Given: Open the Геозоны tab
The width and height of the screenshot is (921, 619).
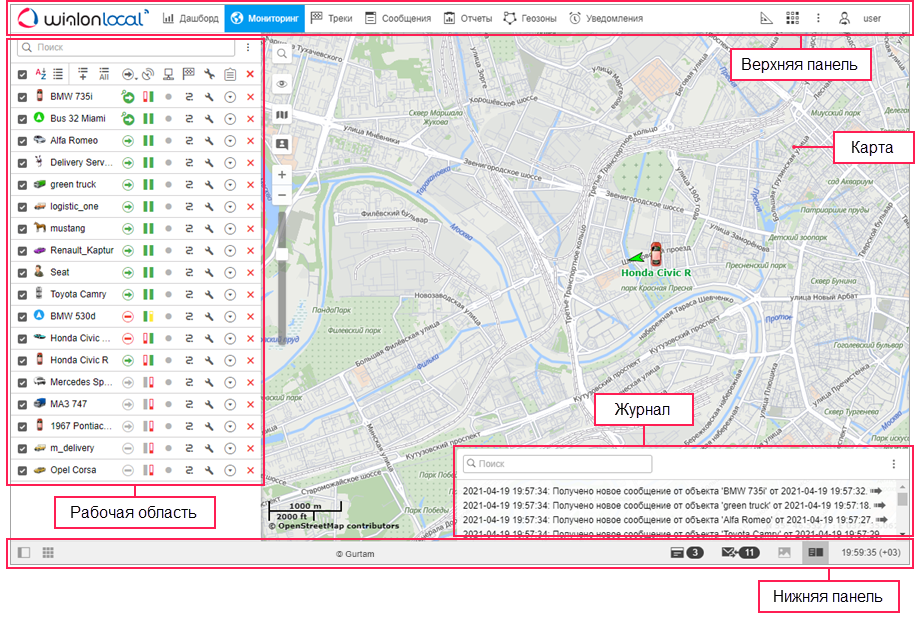Looking at the screenshot, I should (530, 18).
